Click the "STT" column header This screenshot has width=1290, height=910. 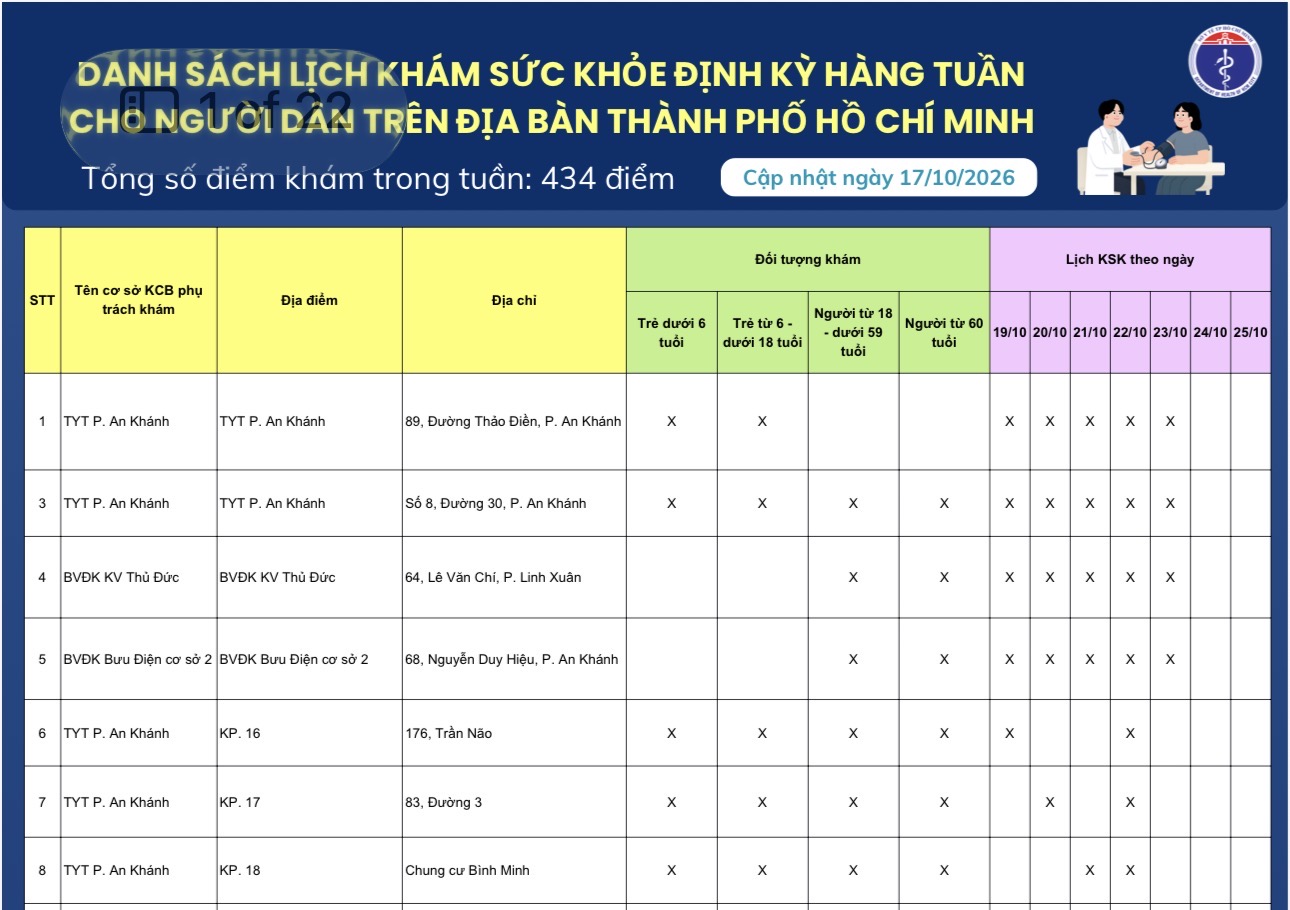point(42,300)
